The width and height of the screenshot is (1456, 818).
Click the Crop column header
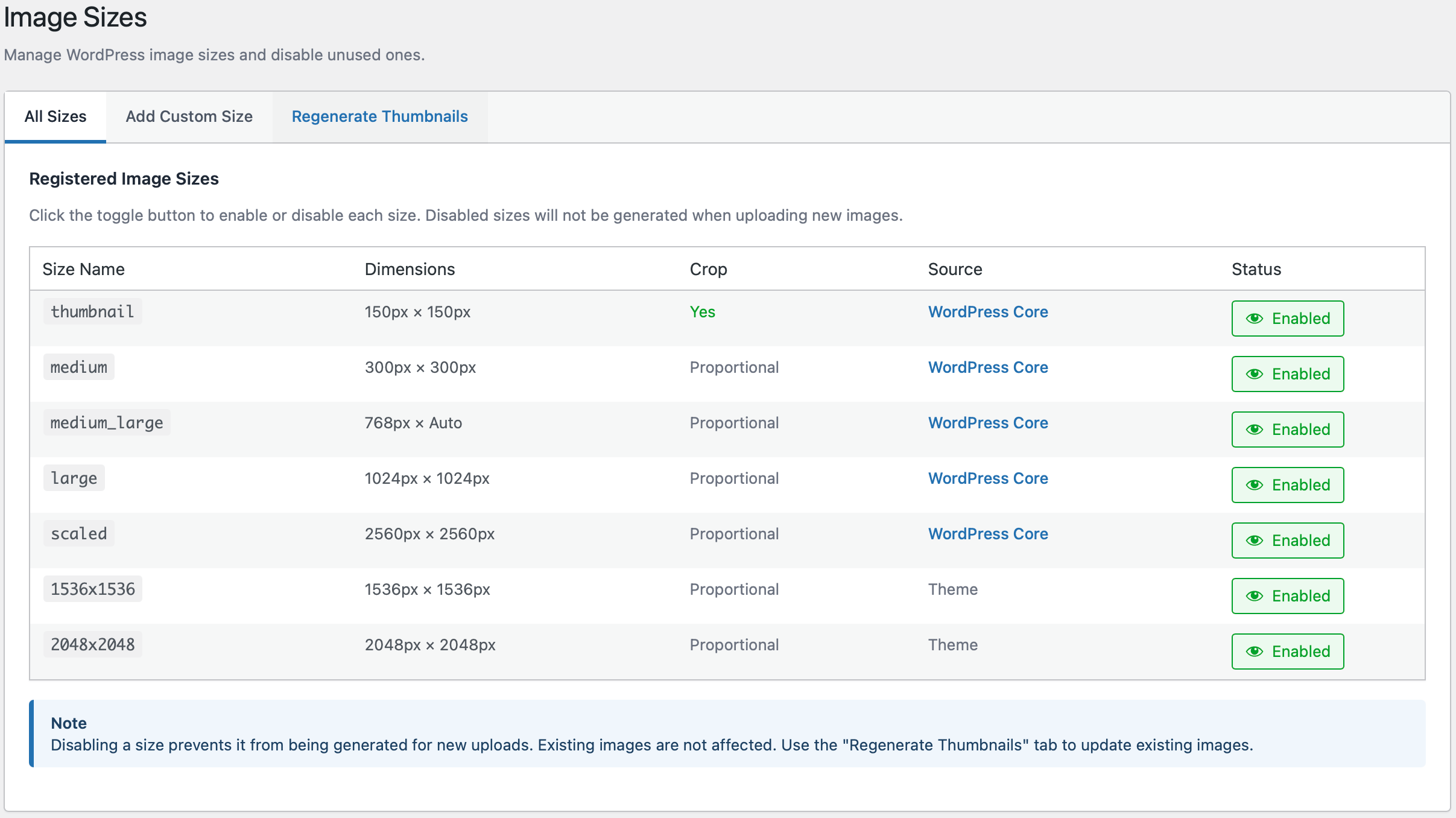(708, 269)
